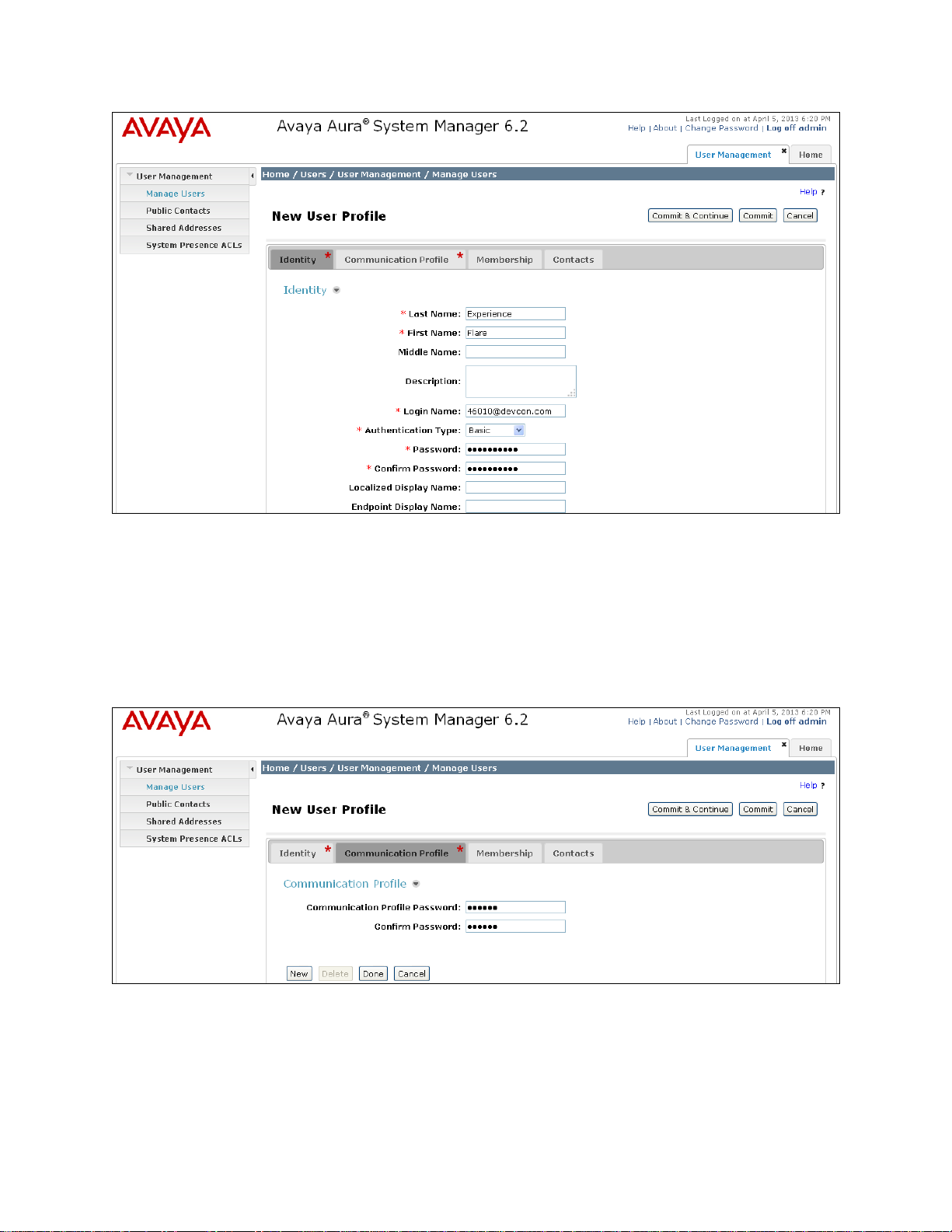
Task: Click Change Password link on the Identity page
Action: pyautogui.click(x=721, y=128)
